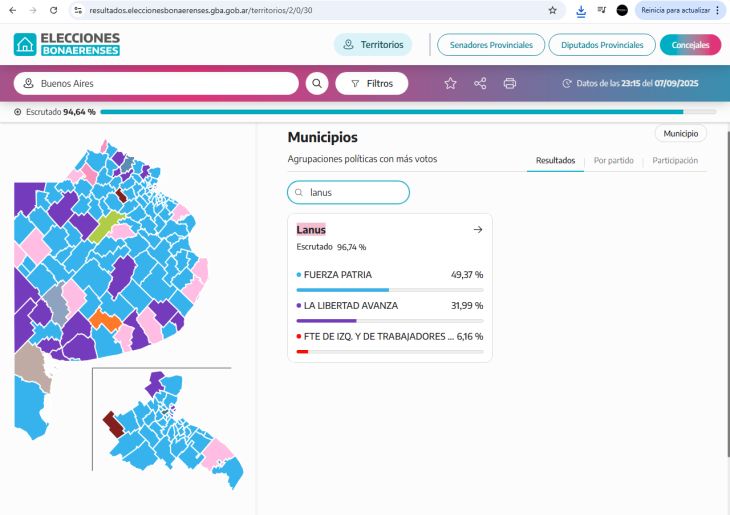Click the Municipios heading

(x=323, y=137)
